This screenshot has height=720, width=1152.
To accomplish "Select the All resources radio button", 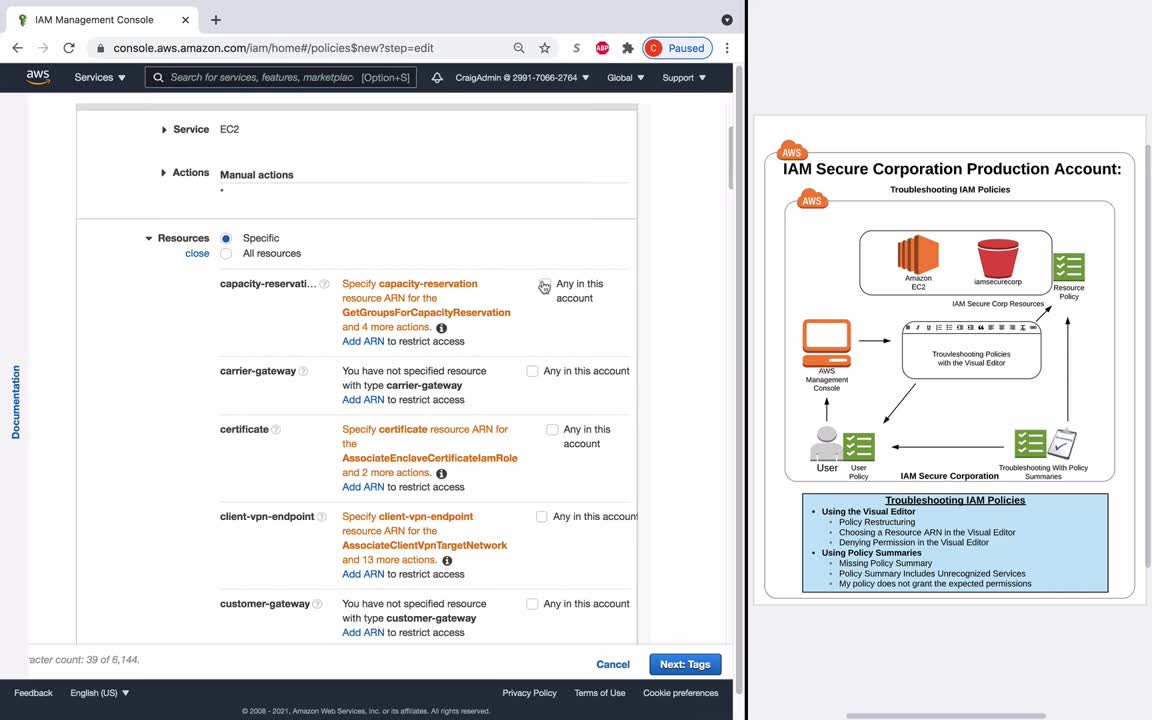I will click(x=226, y=253).
